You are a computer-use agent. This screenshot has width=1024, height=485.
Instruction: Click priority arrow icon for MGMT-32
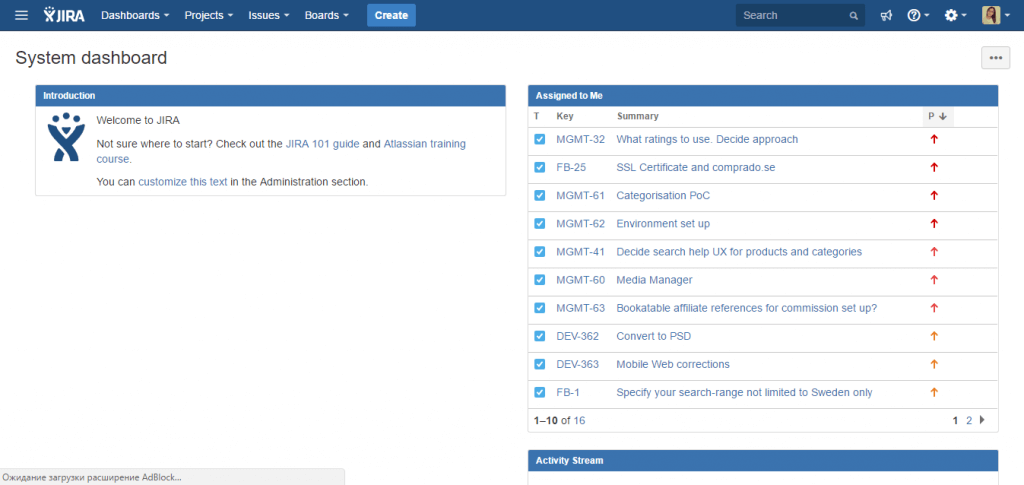(x=934, y=139)
